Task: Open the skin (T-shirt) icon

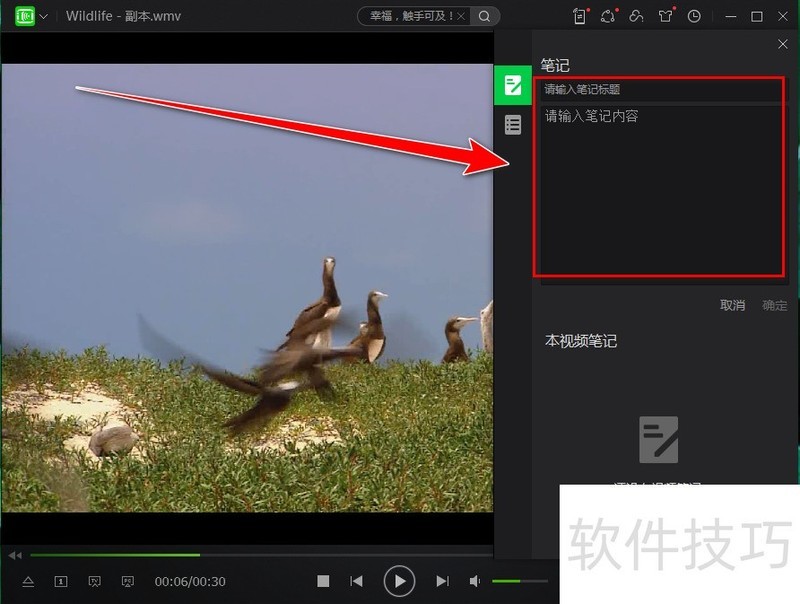Action: tap(666, 17)
